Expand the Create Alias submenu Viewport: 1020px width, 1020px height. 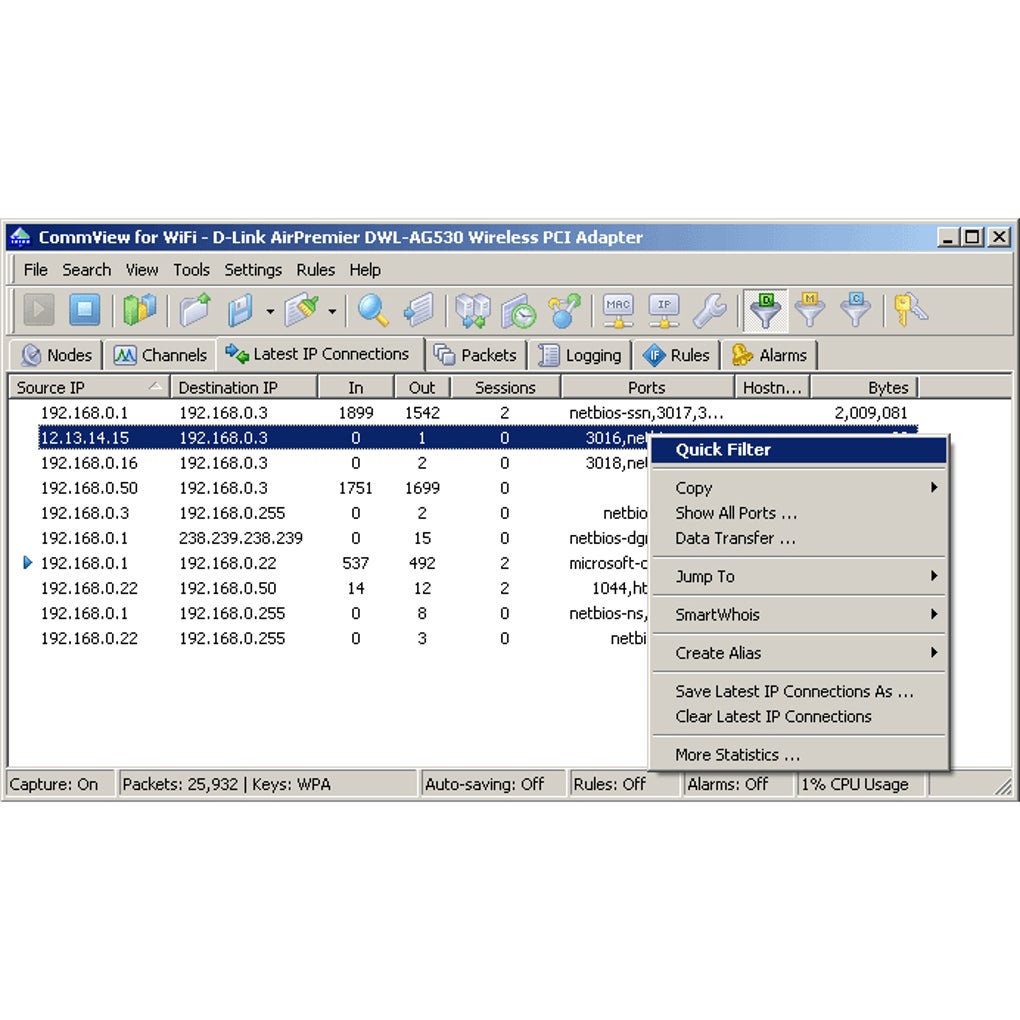point(799,653)
